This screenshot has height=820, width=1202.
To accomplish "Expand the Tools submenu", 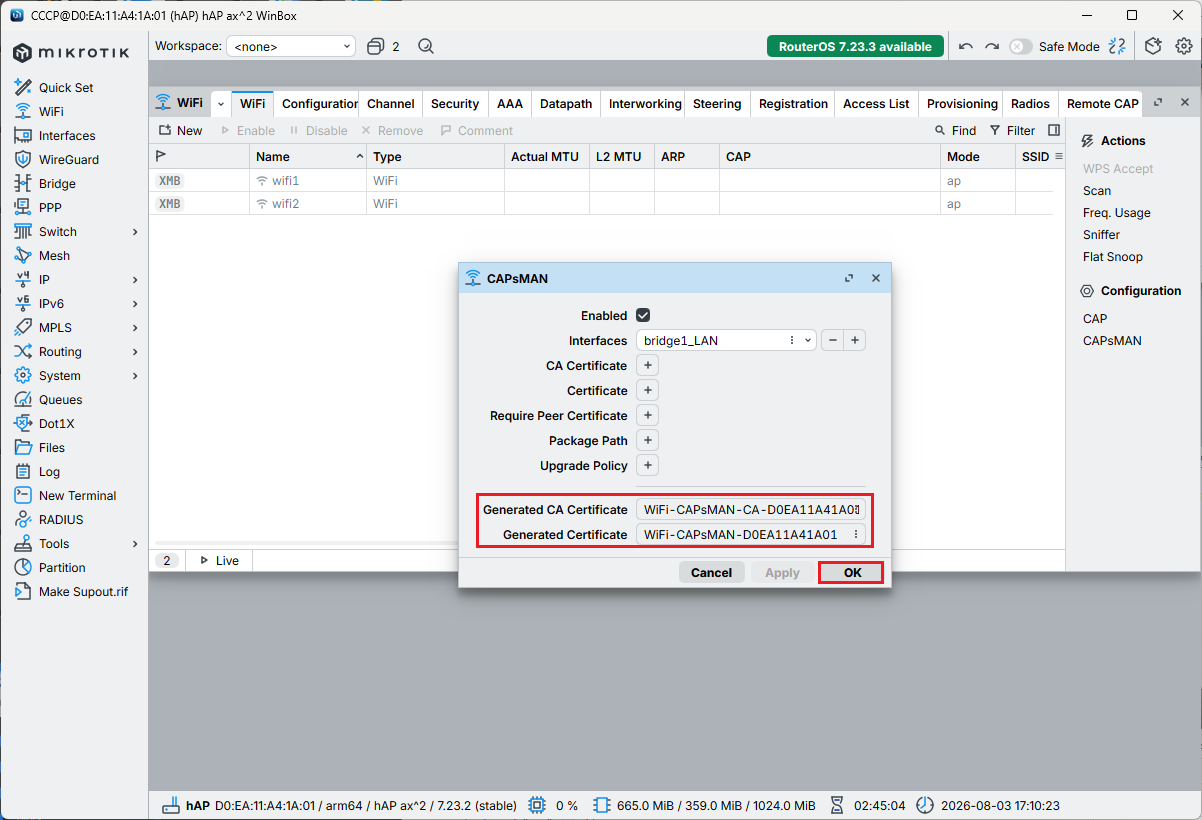I will pos(135,543).
